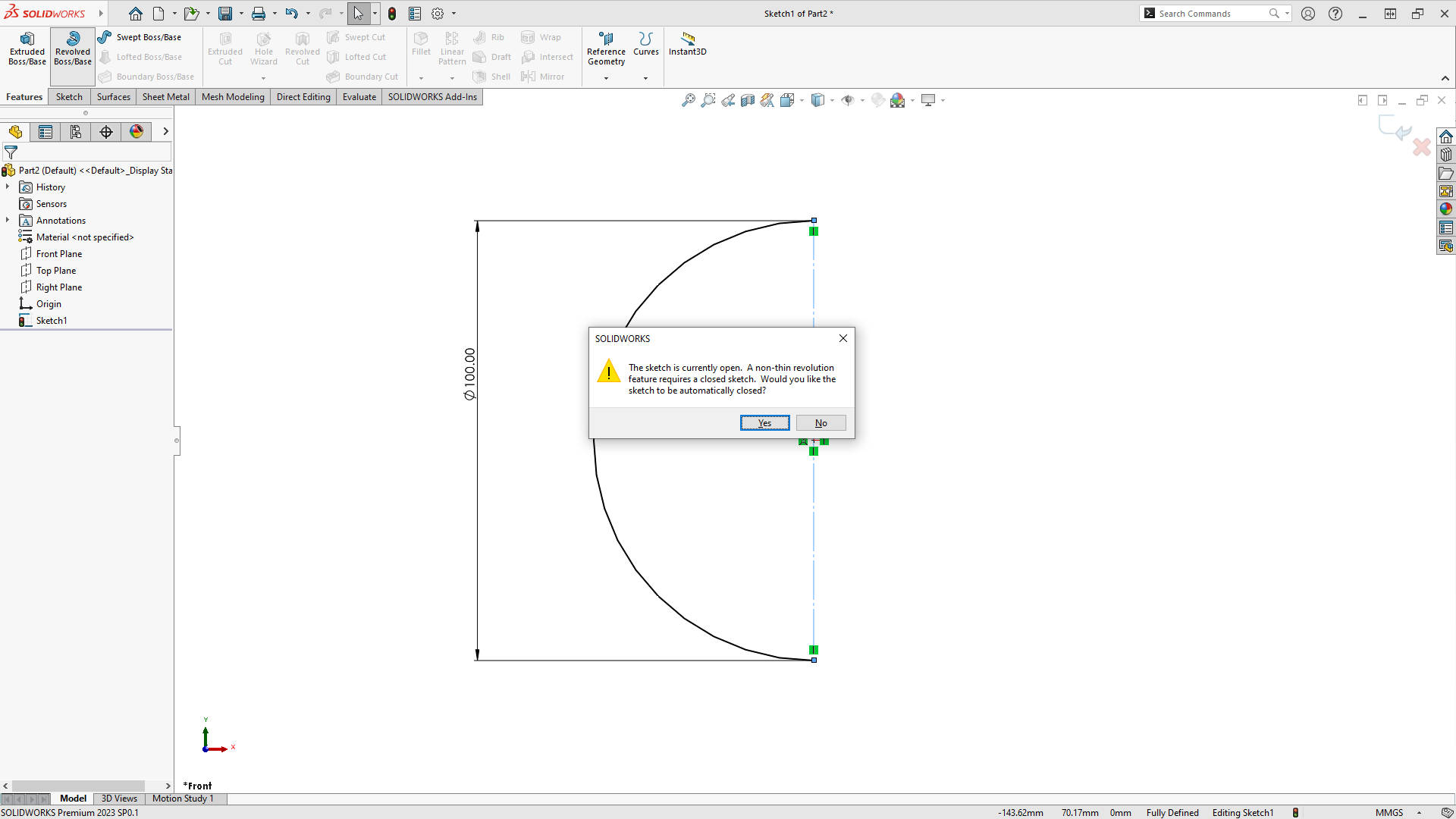Expand the Annotations tree node
This screenshot has height=819, width=1456.
click(8, 220)
